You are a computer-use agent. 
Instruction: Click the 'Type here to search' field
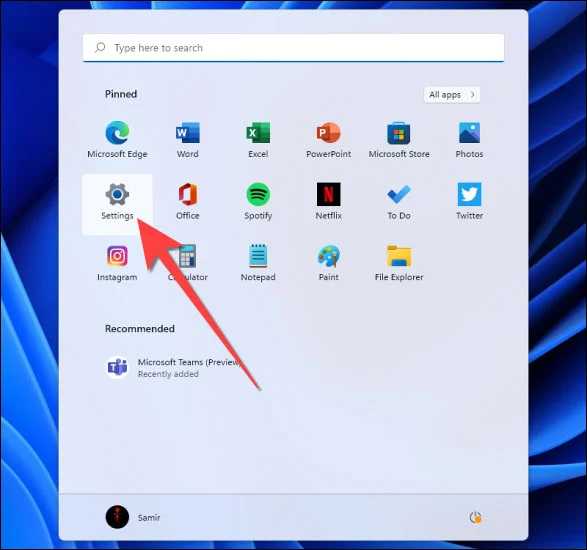[x=294, y=48]
